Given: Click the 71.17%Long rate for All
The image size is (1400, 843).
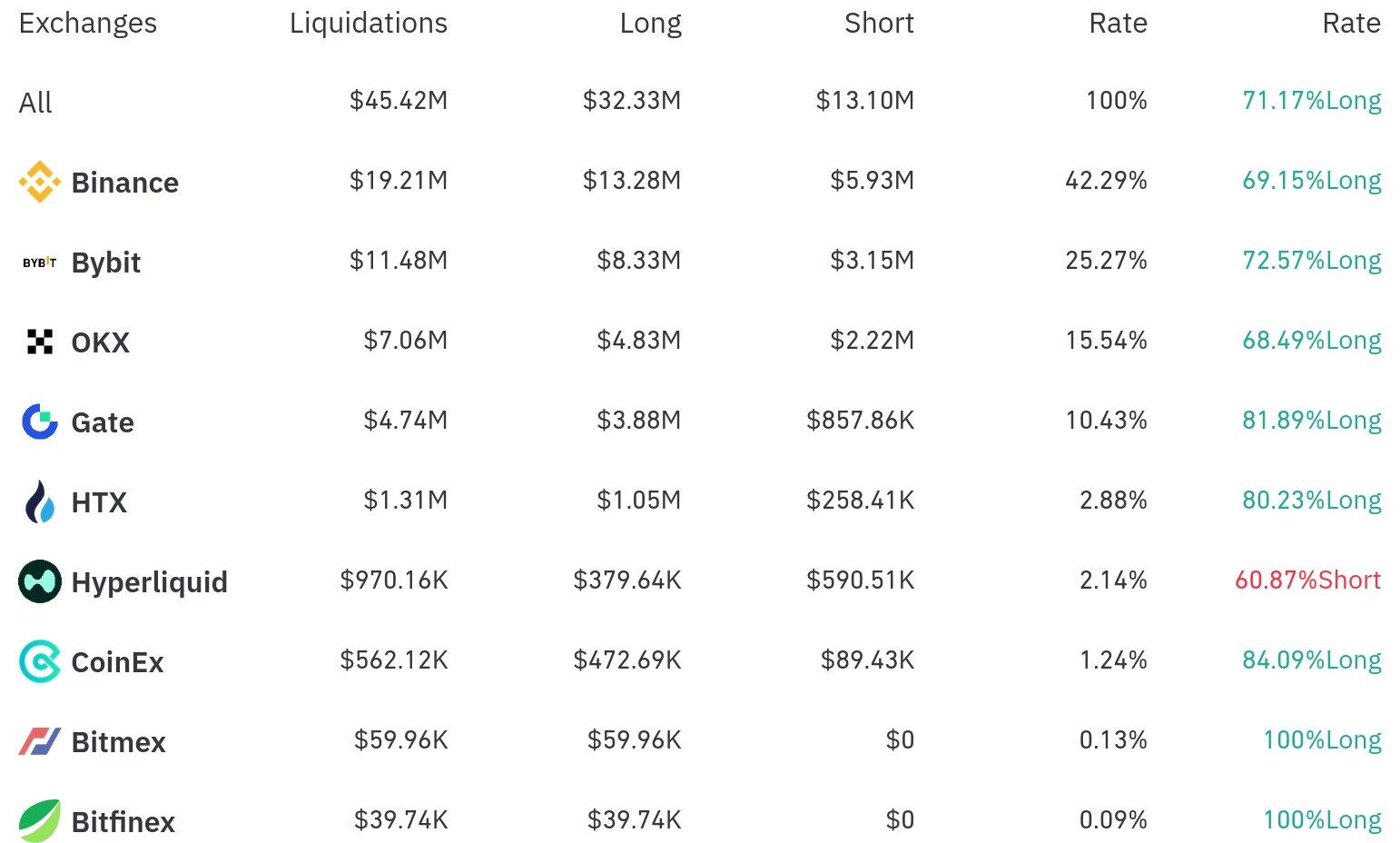Looking at the screenshot, I should (x=1312, y=100).
